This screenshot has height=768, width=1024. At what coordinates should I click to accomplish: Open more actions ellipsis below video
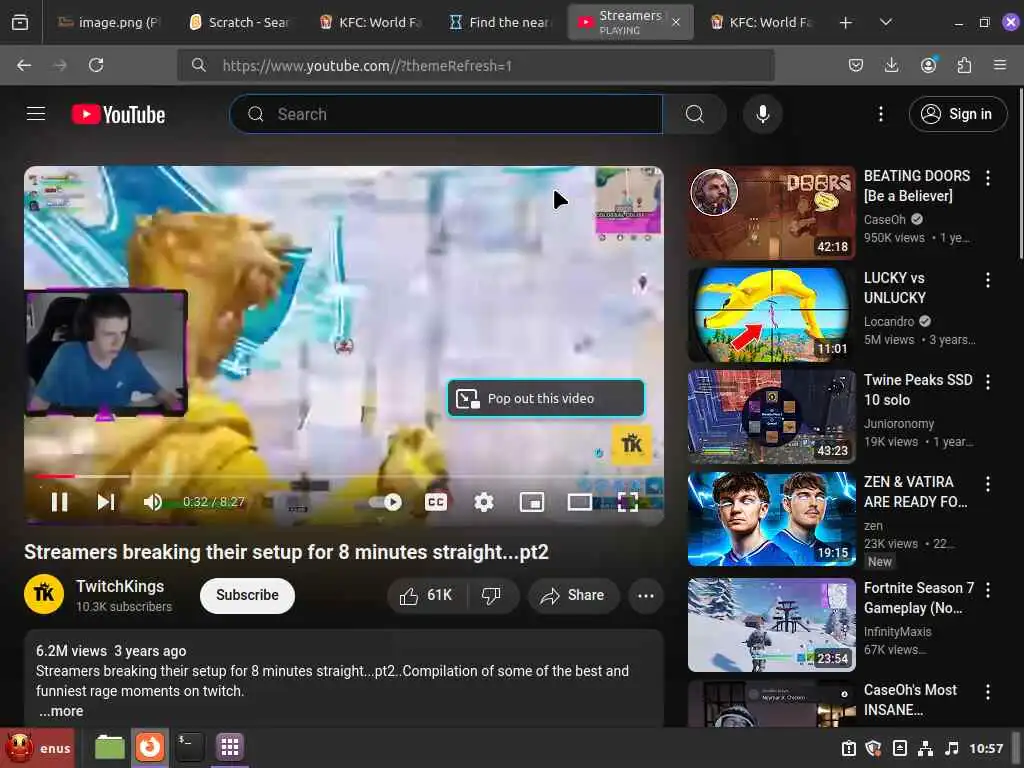click(x=645, y=596)
